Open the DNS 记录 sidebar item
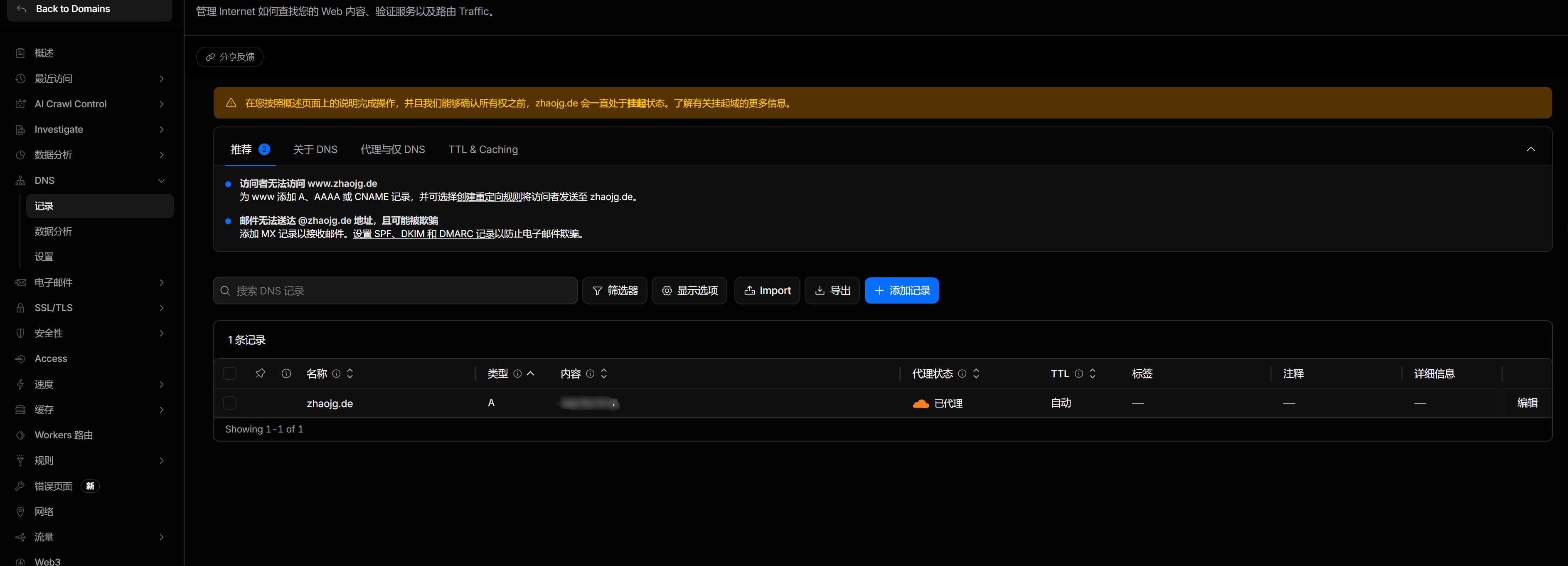Image resolution: width=1568 pixels, height=566 pixels. 100,206
